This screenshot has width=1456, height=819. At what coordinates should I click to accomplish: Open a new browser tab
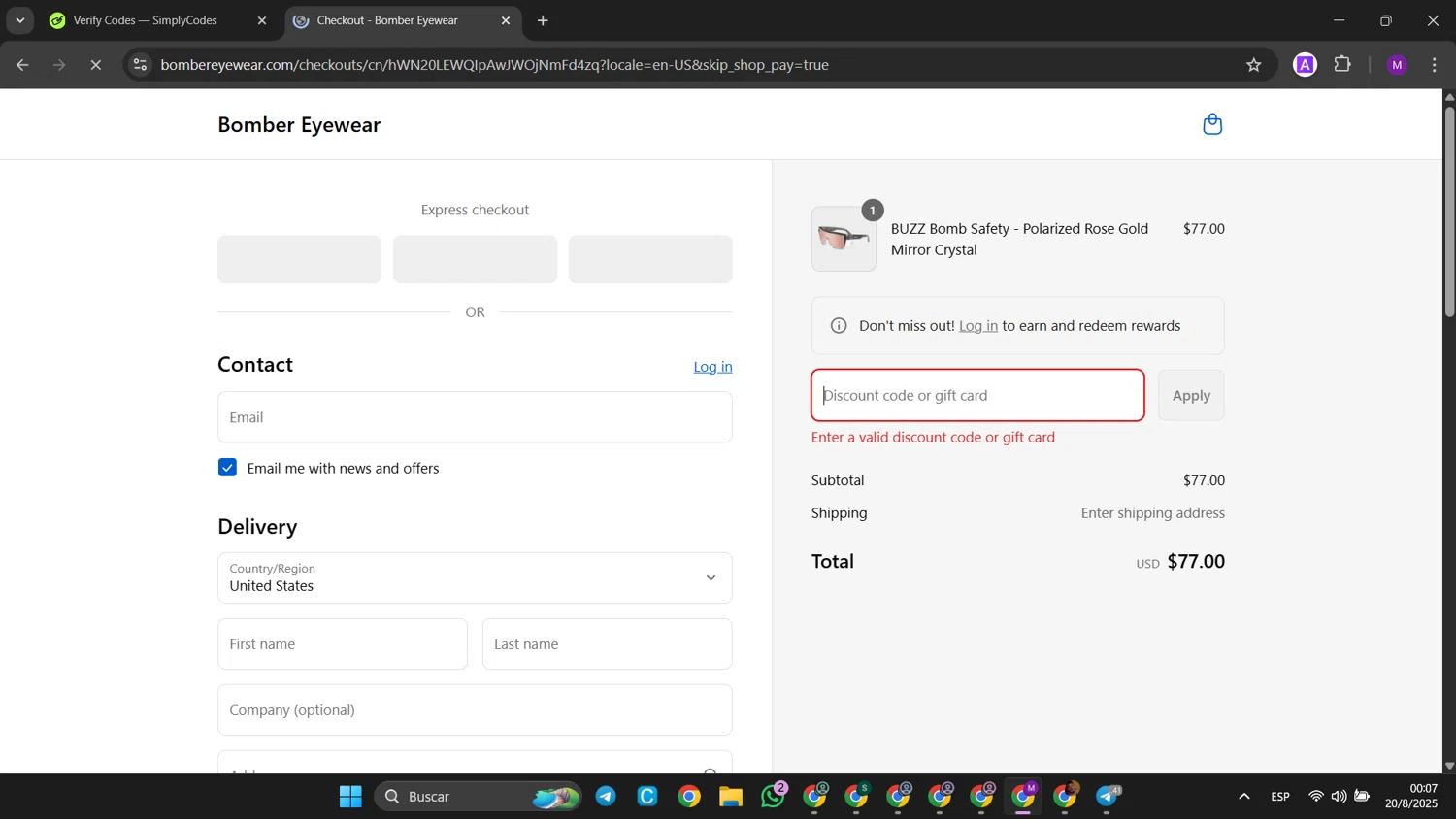click(x=543, y=20)
